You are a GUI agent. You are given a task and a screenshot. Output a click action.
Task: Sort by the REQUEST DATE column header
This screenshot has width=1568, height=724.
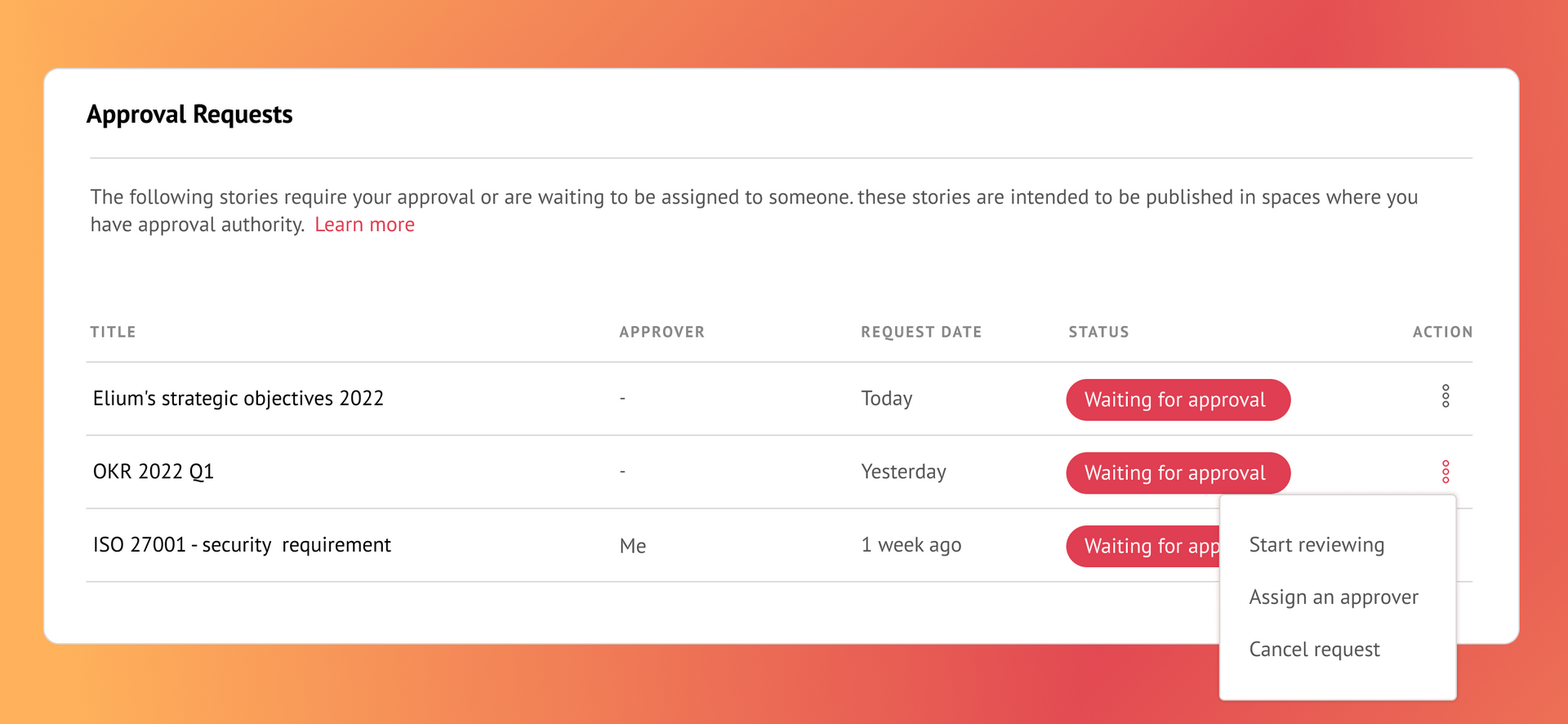[x=921, y=332]
